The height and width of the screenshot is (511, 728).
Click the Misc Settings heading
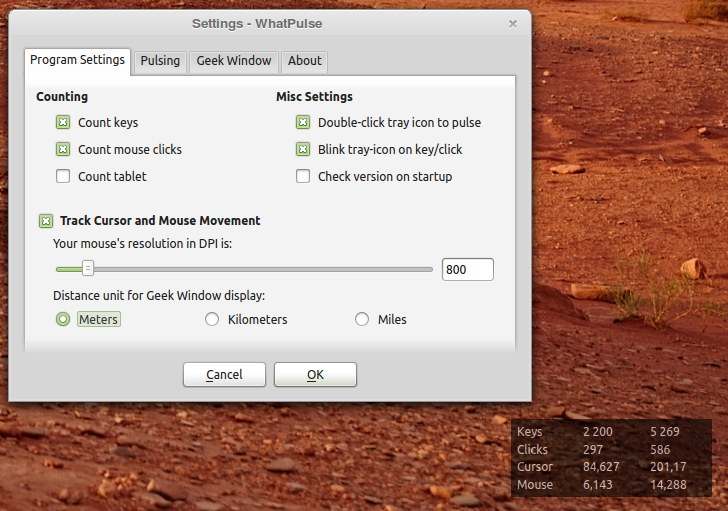coord(314,97)
